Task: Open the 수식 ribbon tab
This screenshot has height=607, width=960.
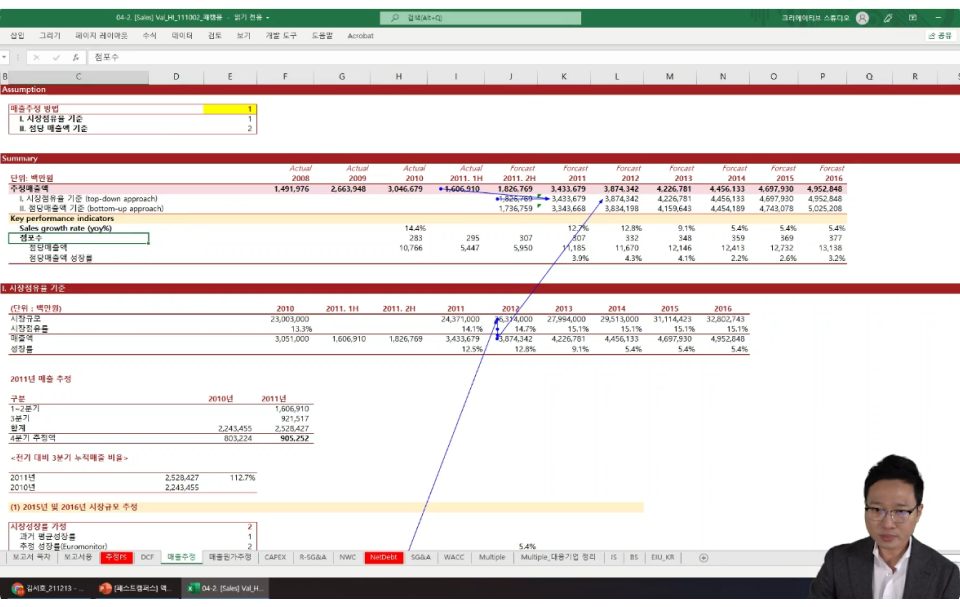Action: [149, 36]
